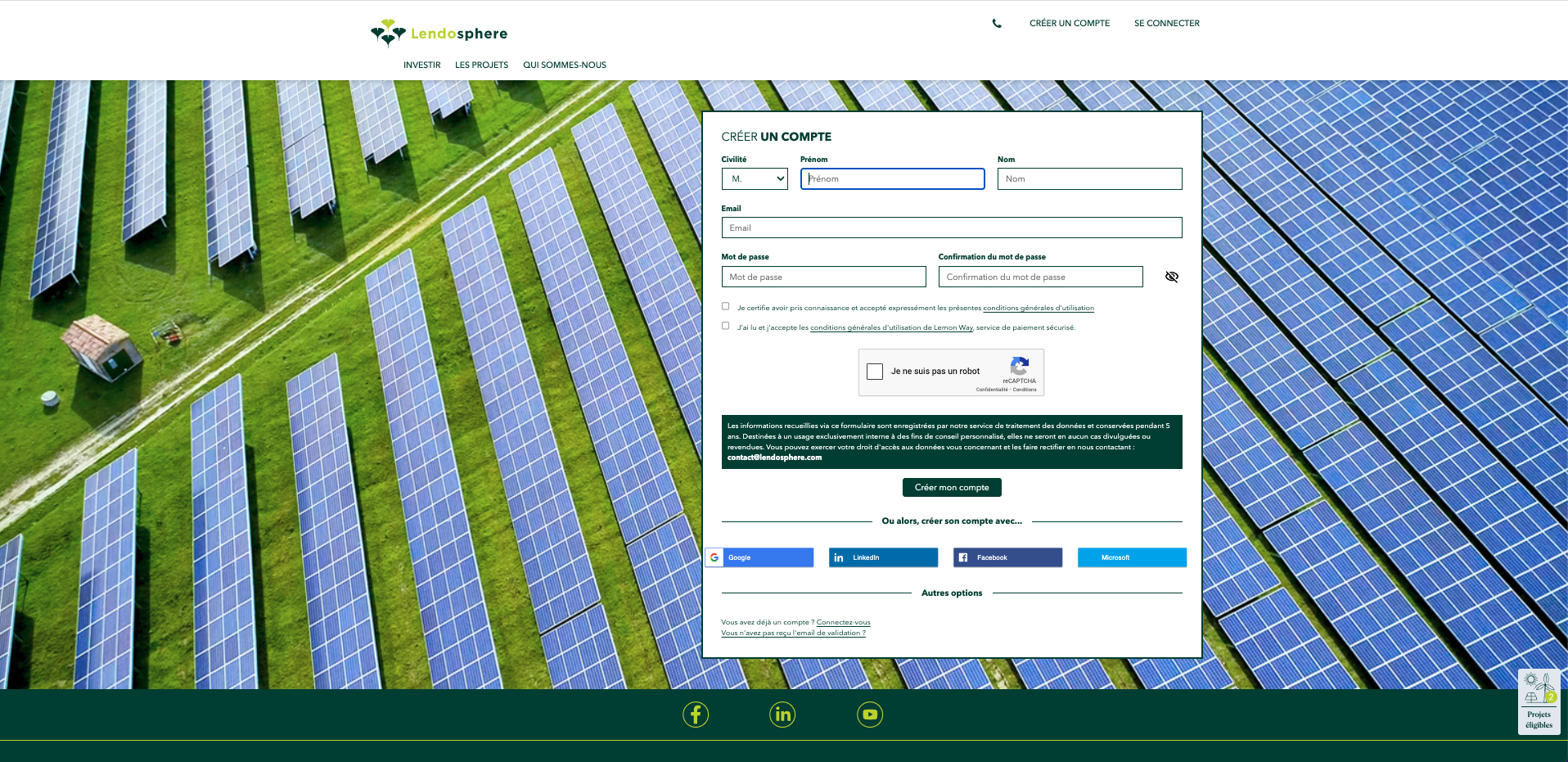Click the phone icon in header
Image resolution: width=1568 pixels, height=762 pixels.
(x=996, y=24)
